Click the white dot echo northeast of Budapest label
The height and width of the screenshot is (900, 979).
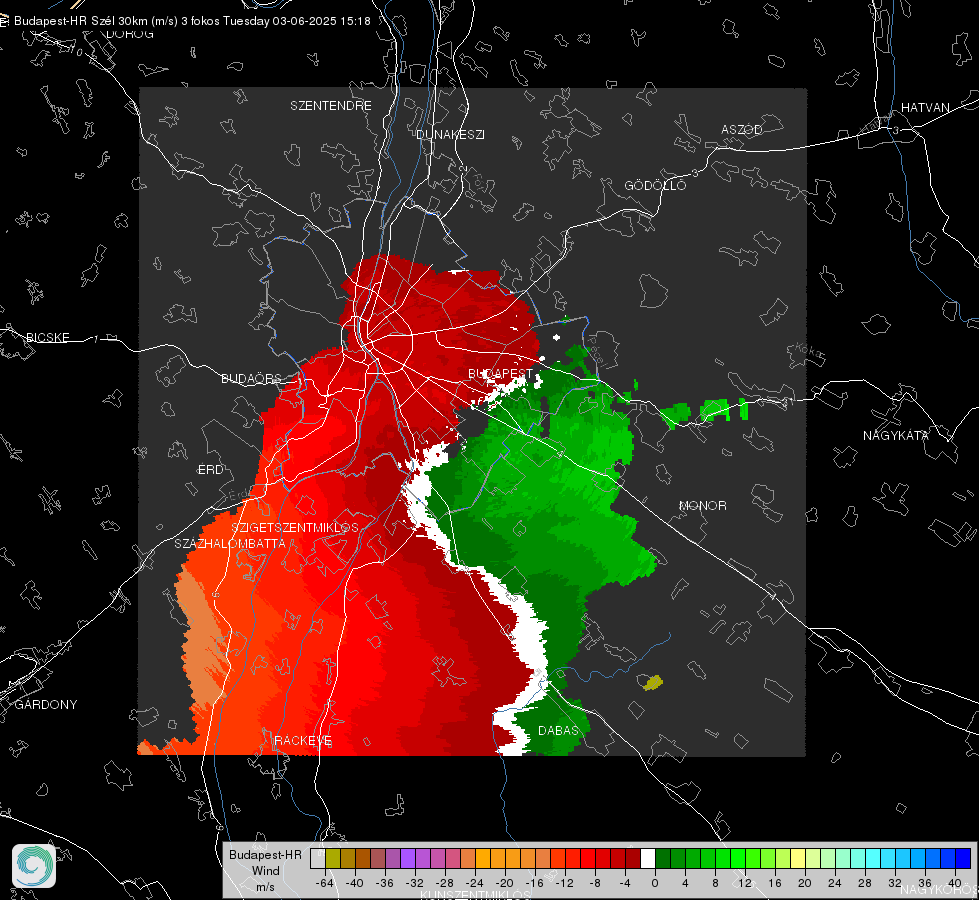[x=556, y=337]
